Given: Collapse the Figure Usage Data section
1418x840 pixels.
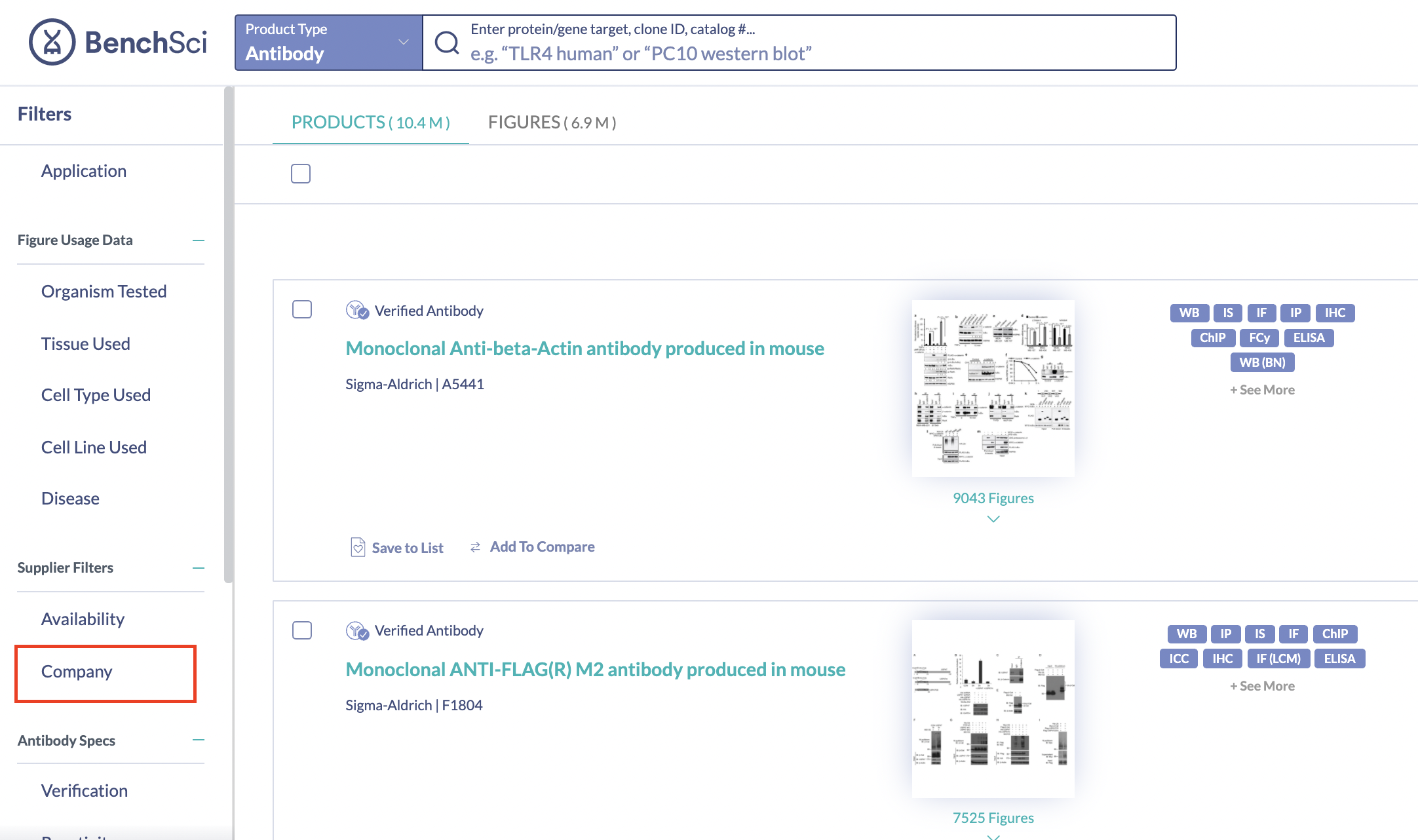Looking at the screenshot, I should [199, 240].
